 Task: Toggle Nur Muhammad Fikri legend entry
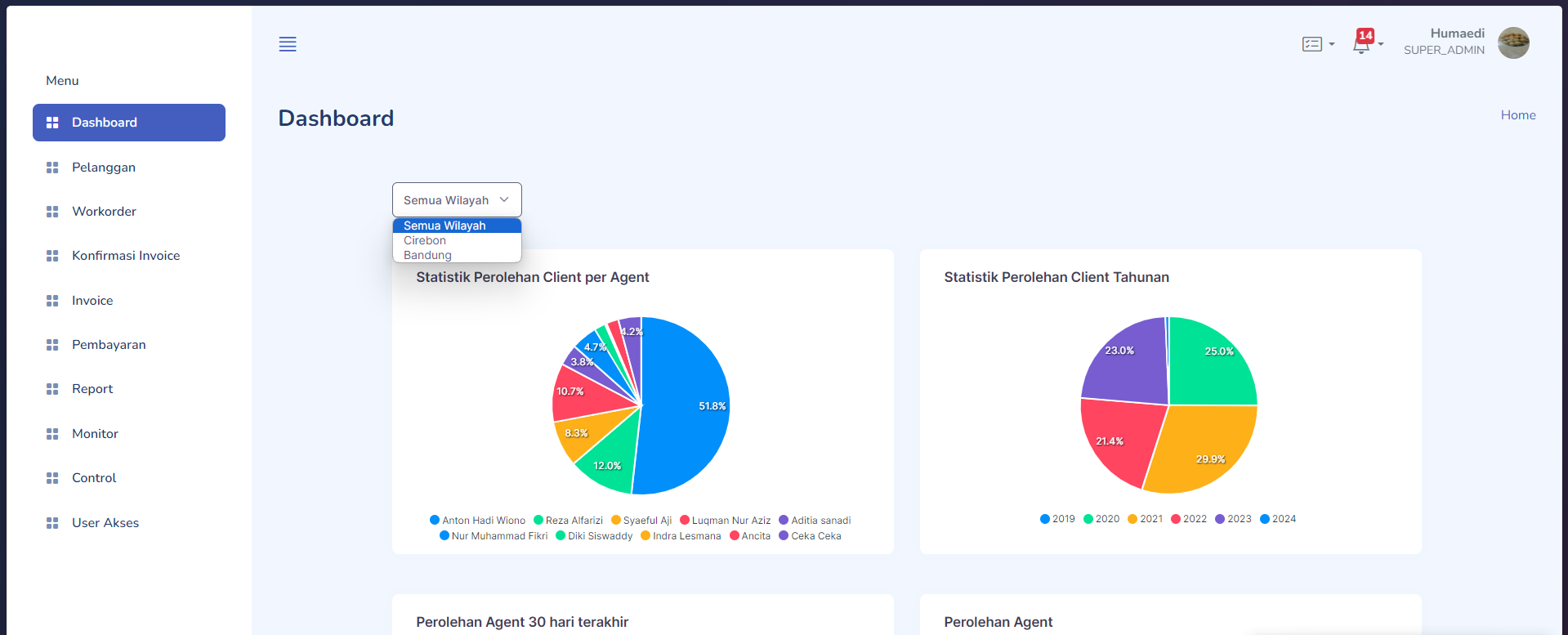494,536
